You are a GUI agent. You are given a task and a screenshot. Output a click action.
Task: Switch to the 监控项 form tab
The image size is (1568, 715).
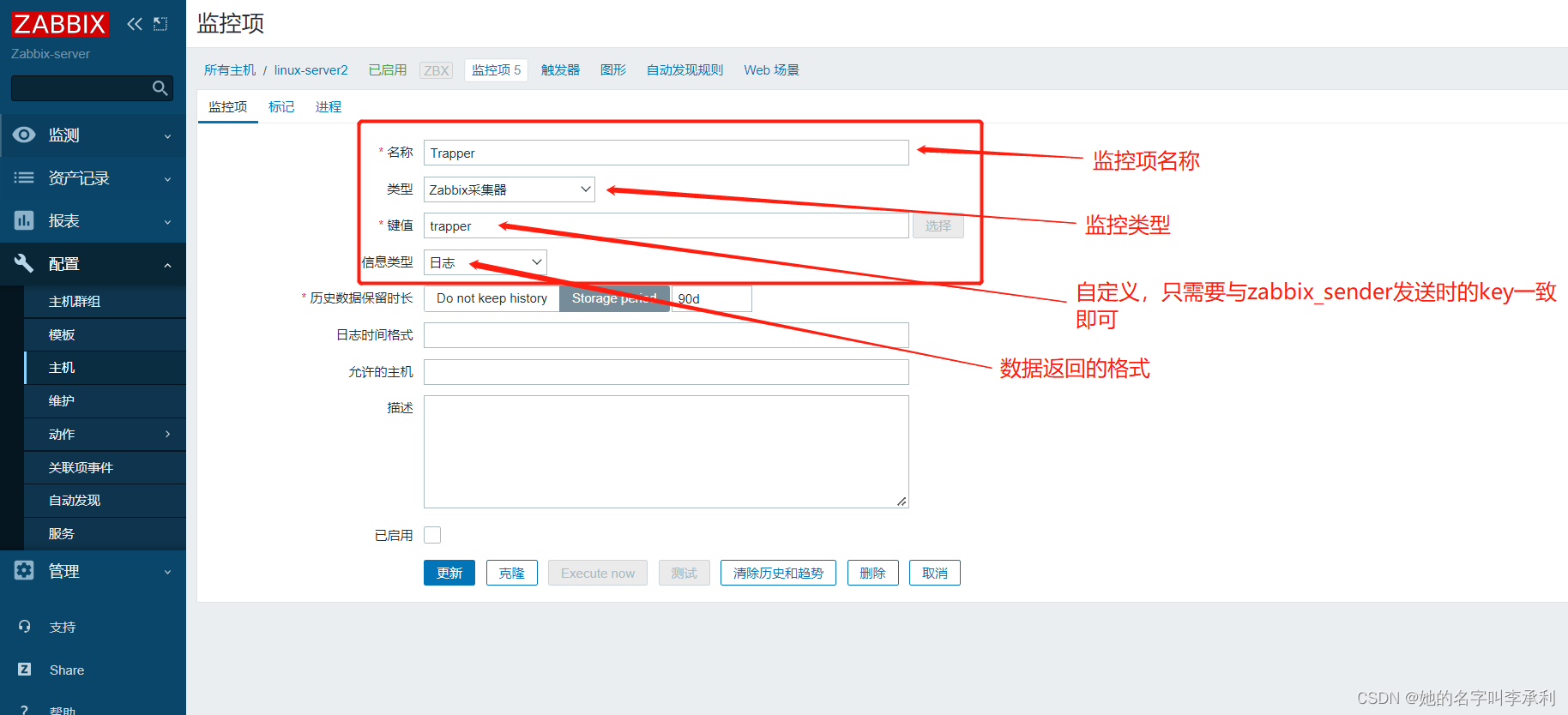point(227,106)
